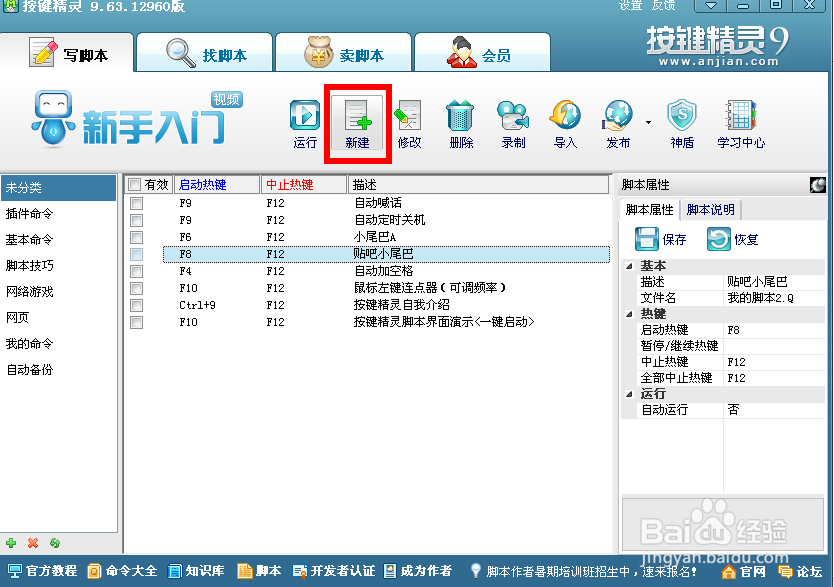Open the dropdown arrow beside 发布
834x587 pixels.
coord(648,123)
